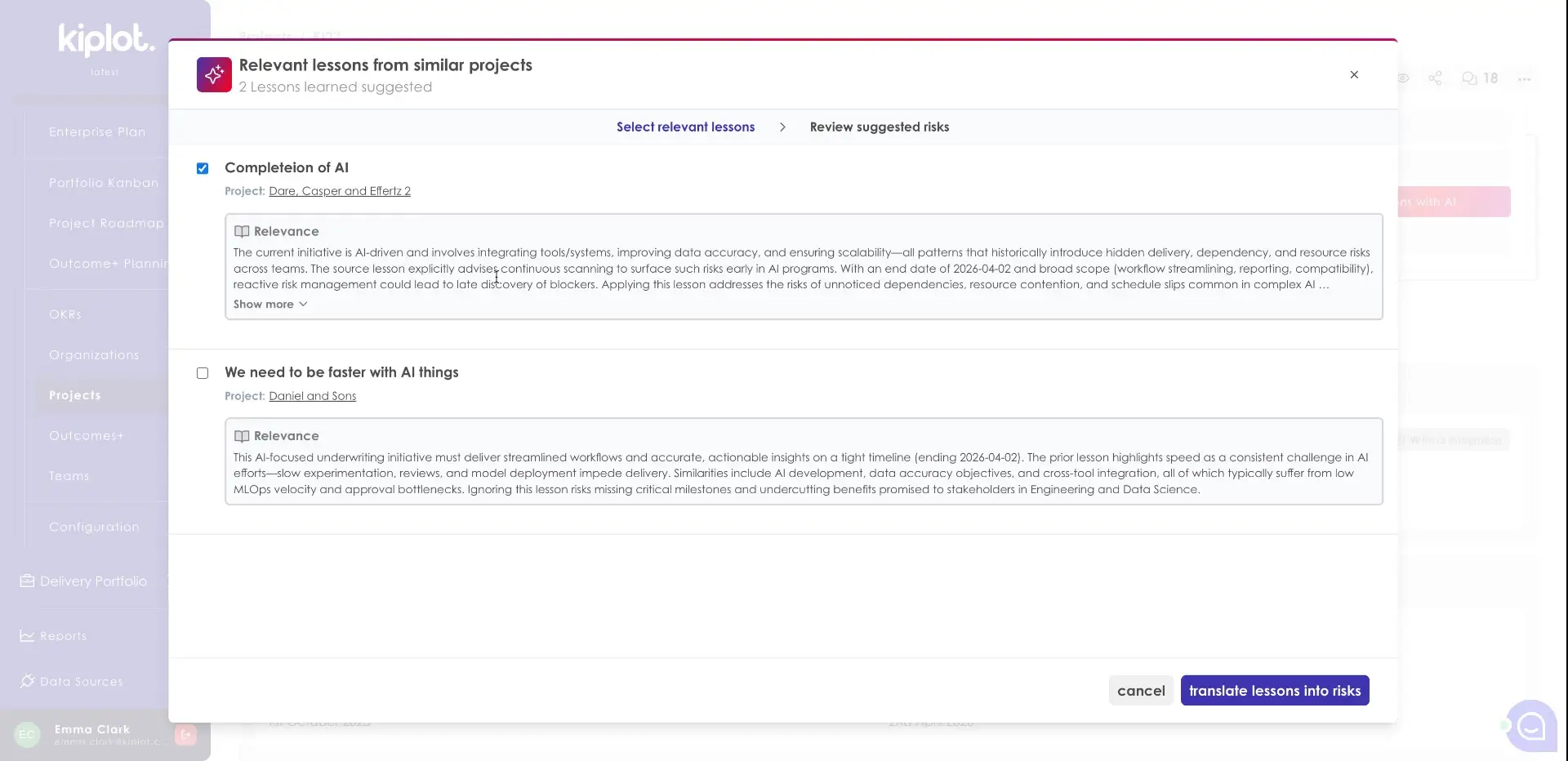Click the Data Sources plug icon
The width and height of the screenshot is (1568, 761).
(27, 682)
